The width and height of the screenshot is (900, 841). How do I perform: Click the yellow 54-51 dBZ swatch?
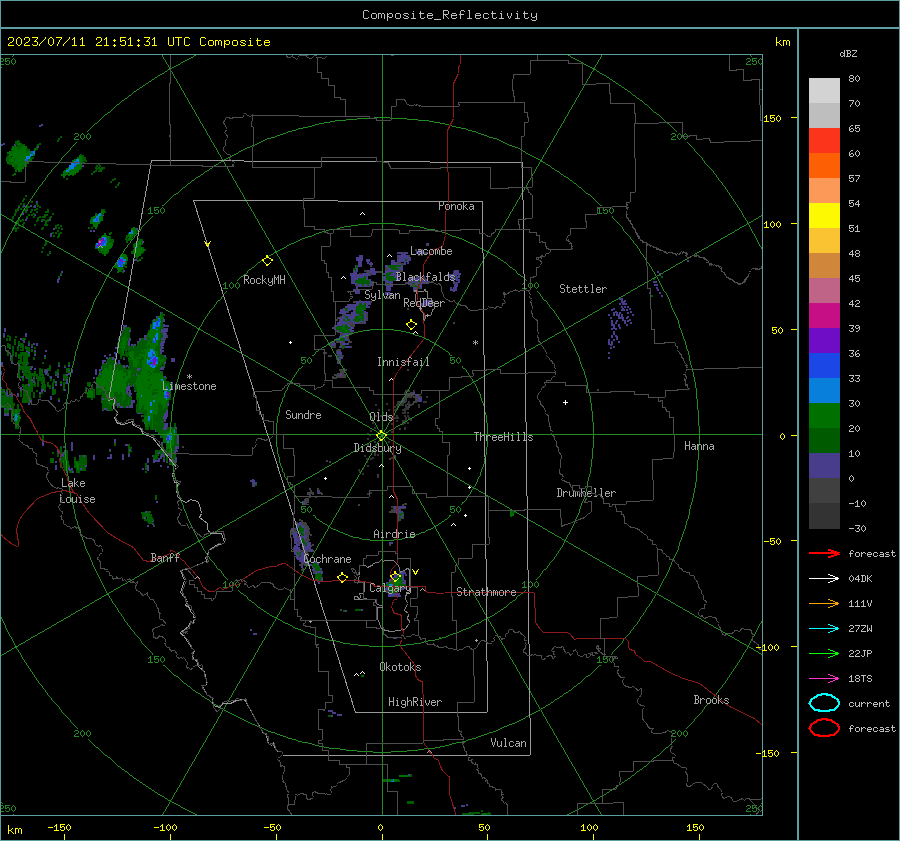824,215
